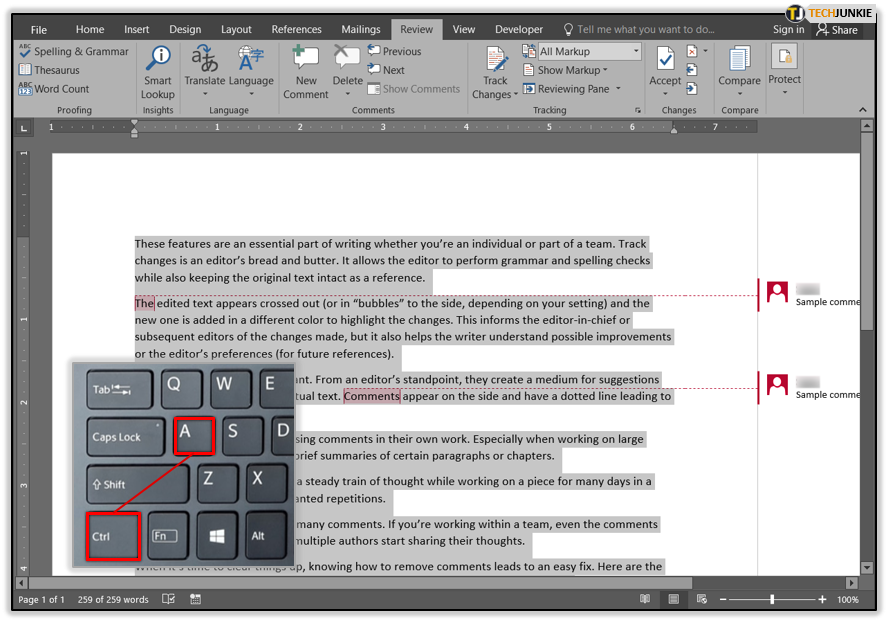Click the Show Markup icon
The height and width of the screenshot is (622, 888).
pos(528,70)
